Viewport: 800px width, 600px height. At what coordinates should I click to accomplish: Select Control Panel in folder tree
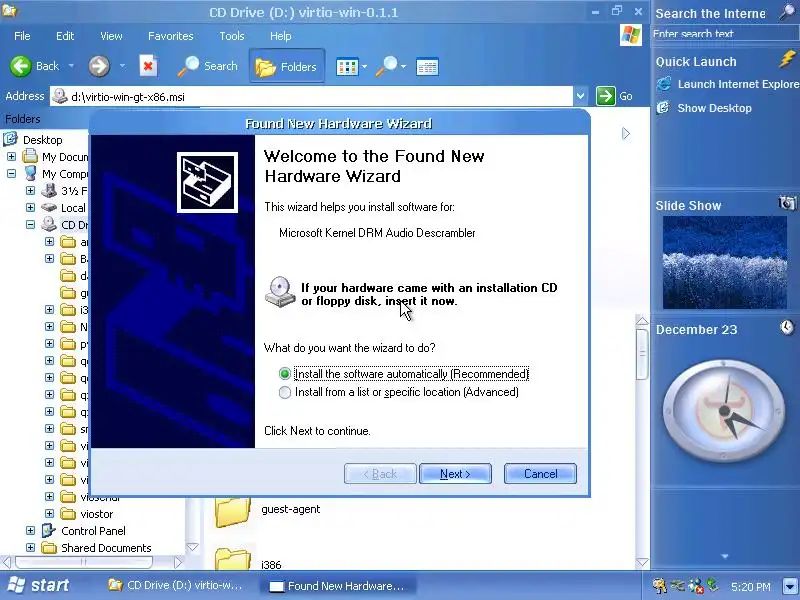(x=93, y=531)
